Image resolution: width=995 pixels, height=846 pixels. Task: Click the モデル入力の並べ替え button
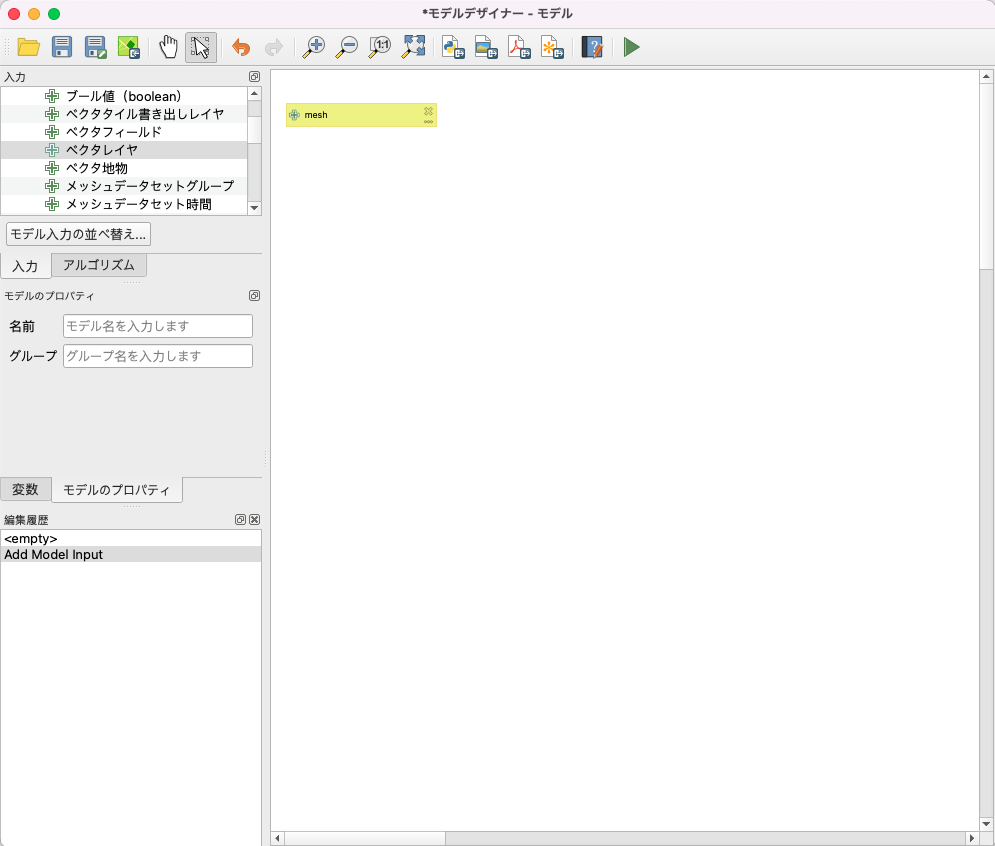pyautogui.click(x=78, y=234)
